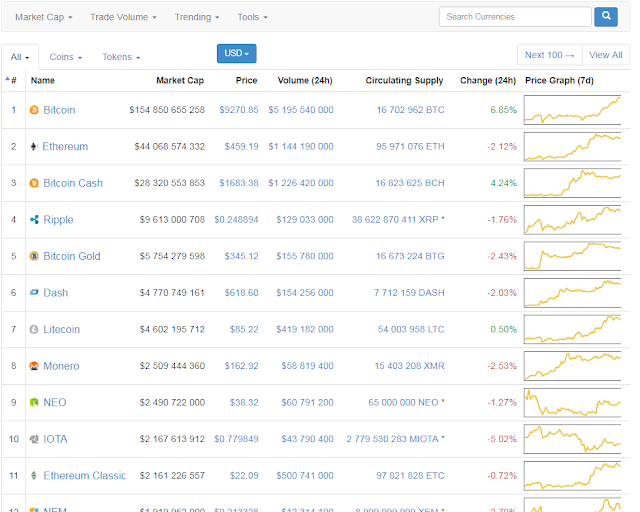Sort by the Name column header

43,80
